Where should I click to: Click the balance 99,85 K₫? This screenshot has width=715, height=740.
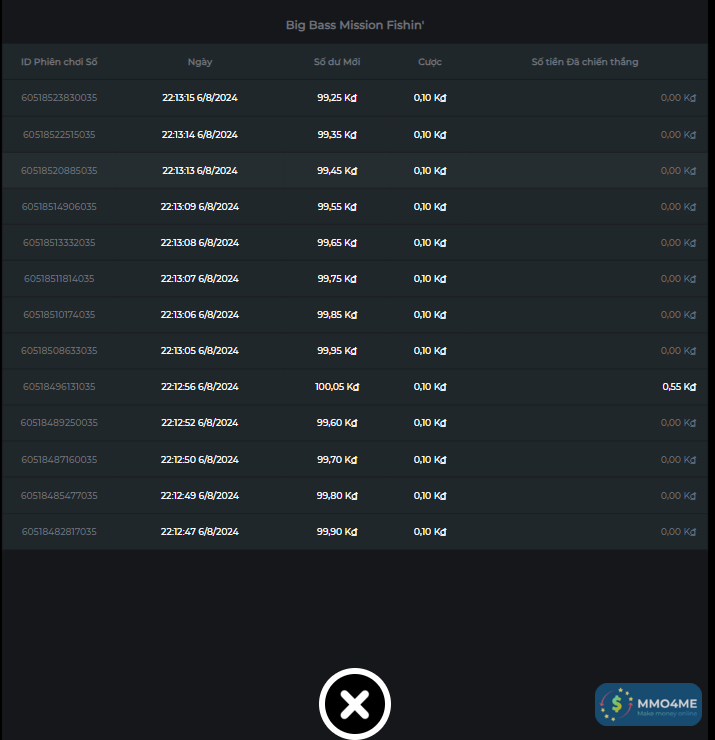pos(337,315)
